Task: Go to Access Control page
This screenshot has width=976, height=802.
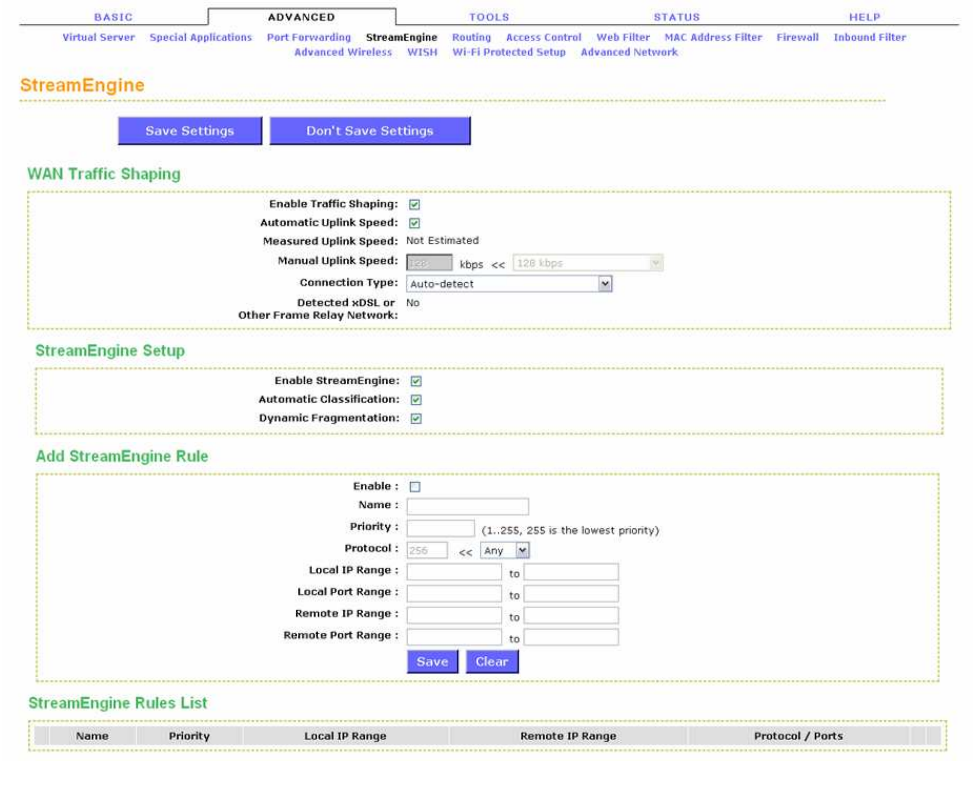Action: pyautogui.click(x=543, y=37)
